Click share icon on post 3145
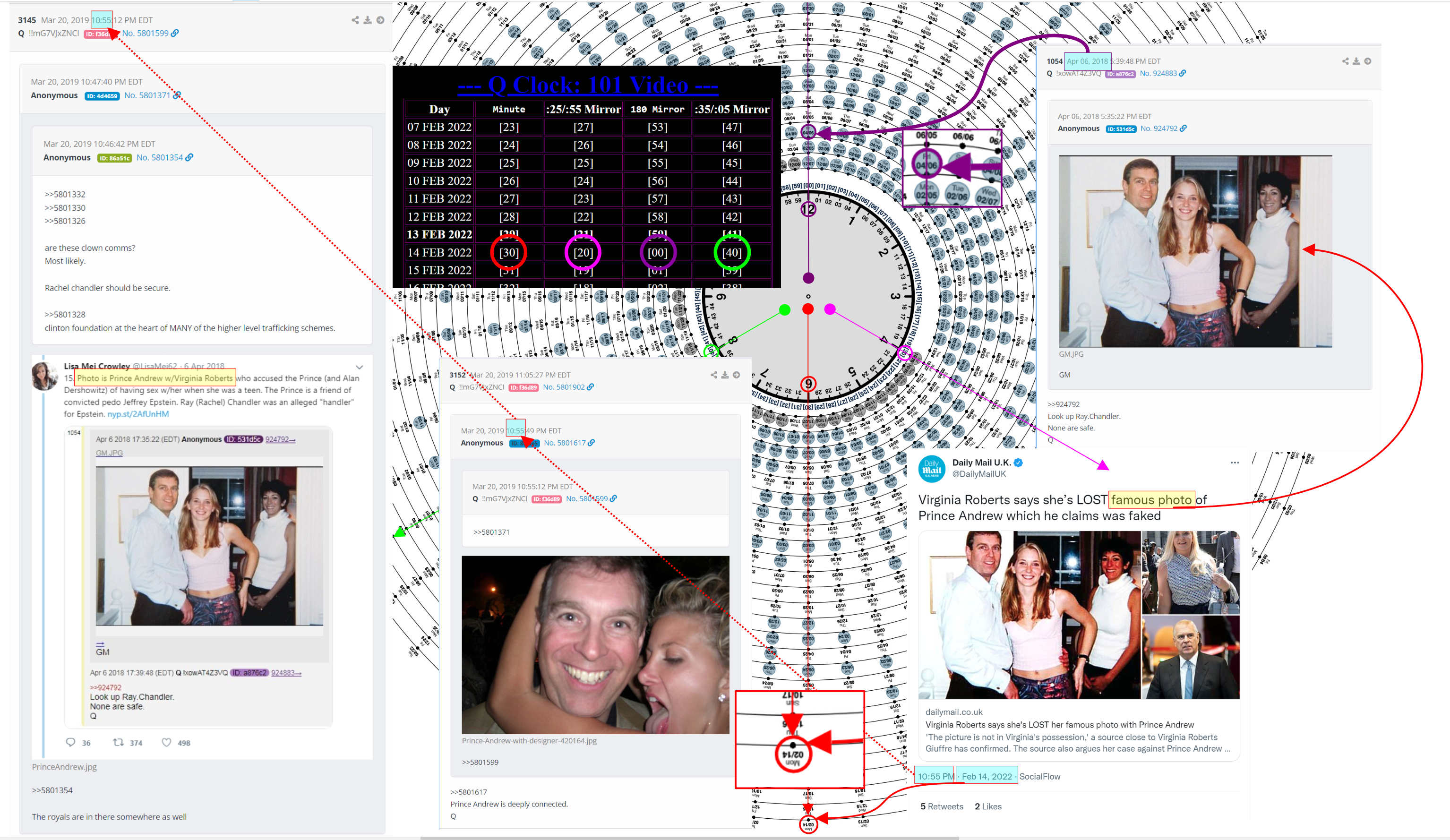 [x=355, y=20]
